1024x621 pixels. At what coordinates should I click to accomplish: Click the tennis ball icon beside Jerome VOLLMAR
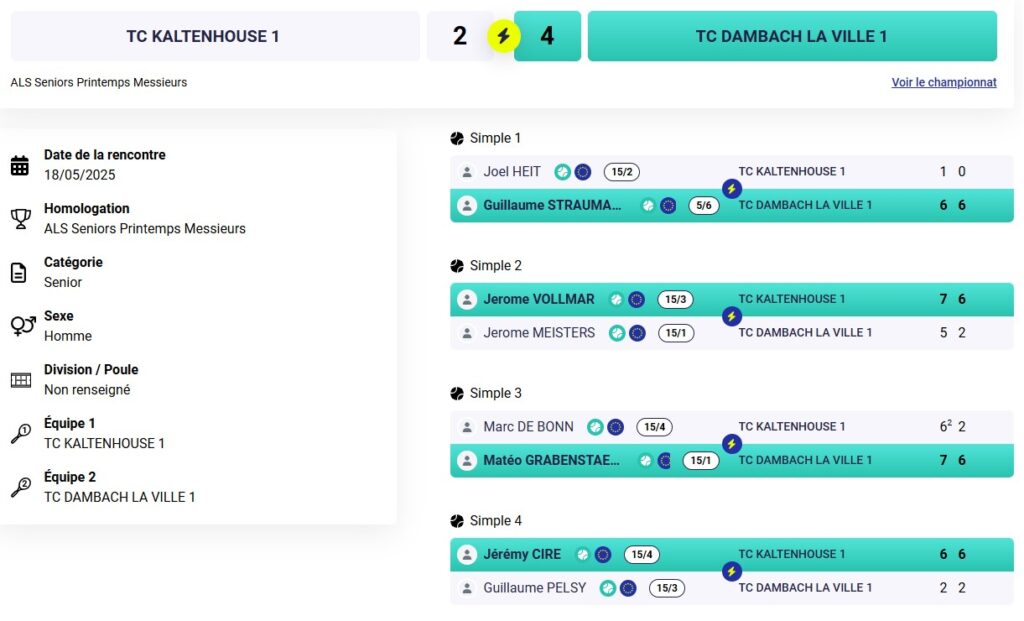point(616,299)
